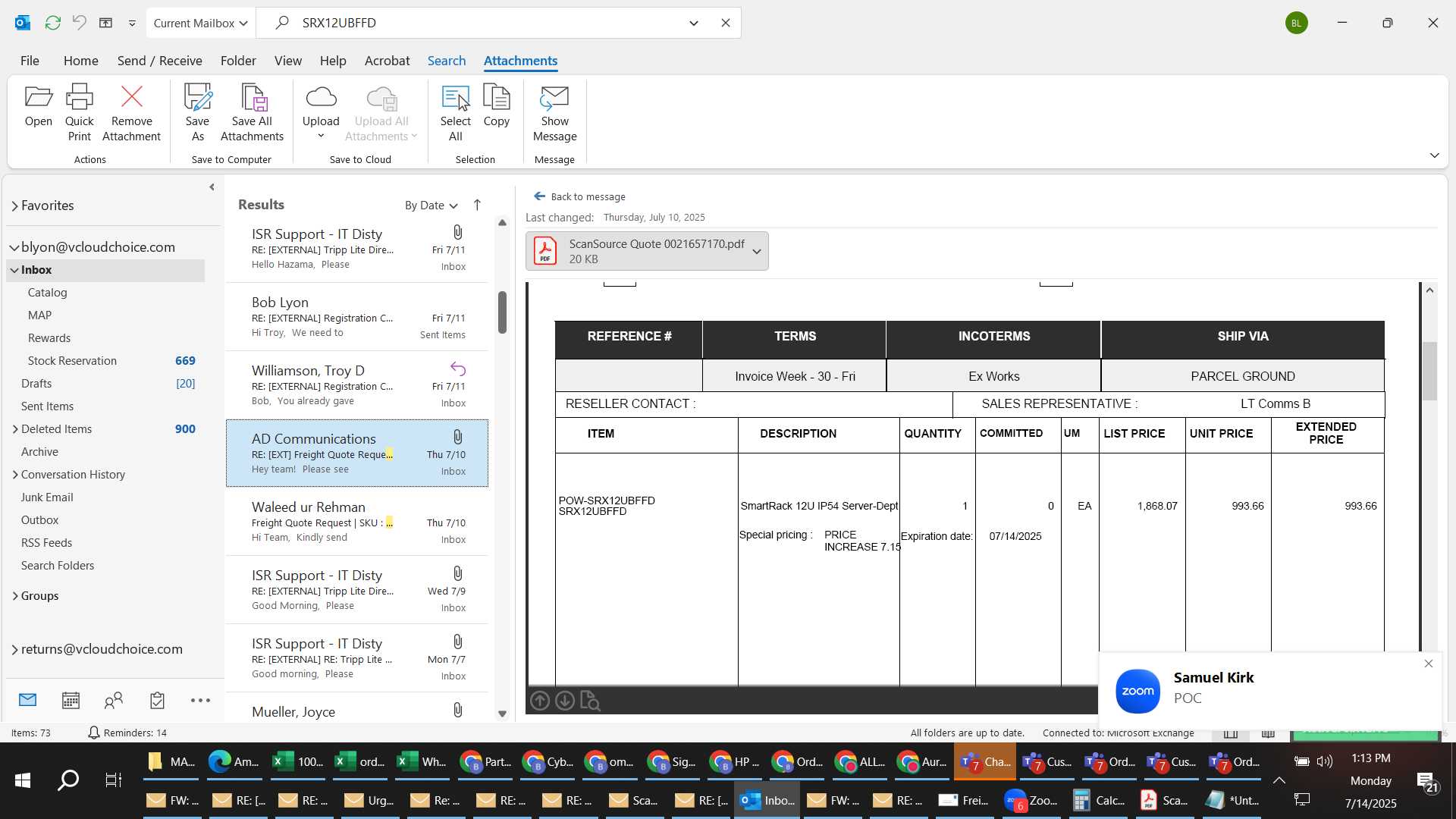Expand Deleted Items folder
The height and width of the screenshot is (819, 1456).
(15, 429)
